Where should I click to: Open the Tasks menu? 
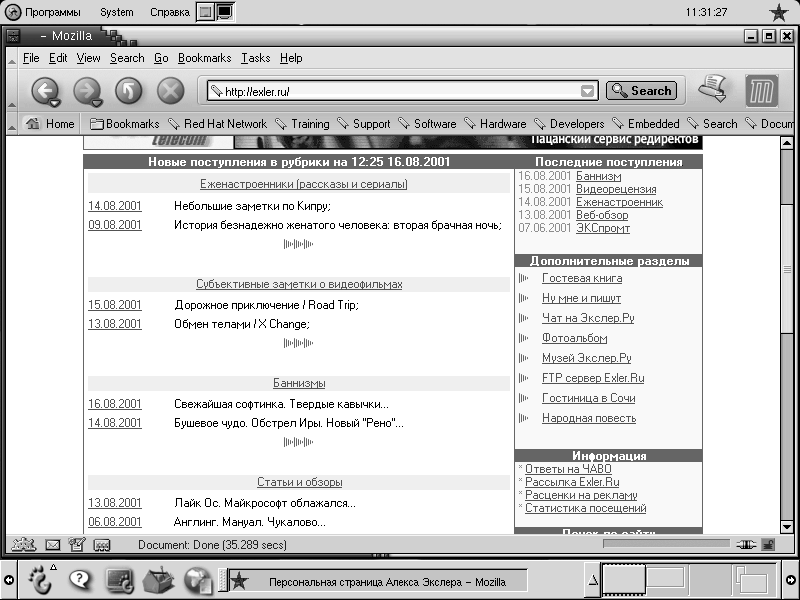pyautogui.click(x=255, y=58)
